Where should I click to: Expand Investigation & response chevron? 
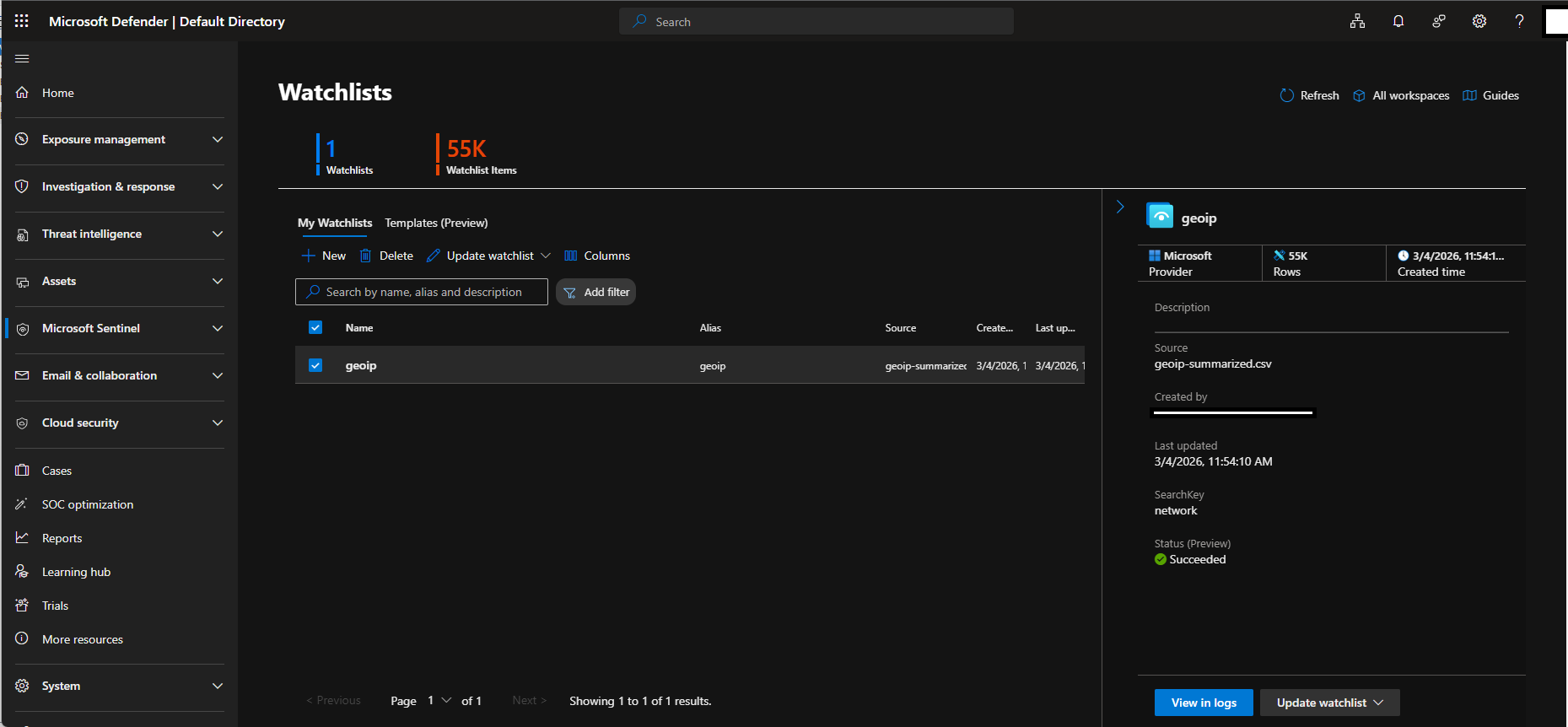point(218,186)
